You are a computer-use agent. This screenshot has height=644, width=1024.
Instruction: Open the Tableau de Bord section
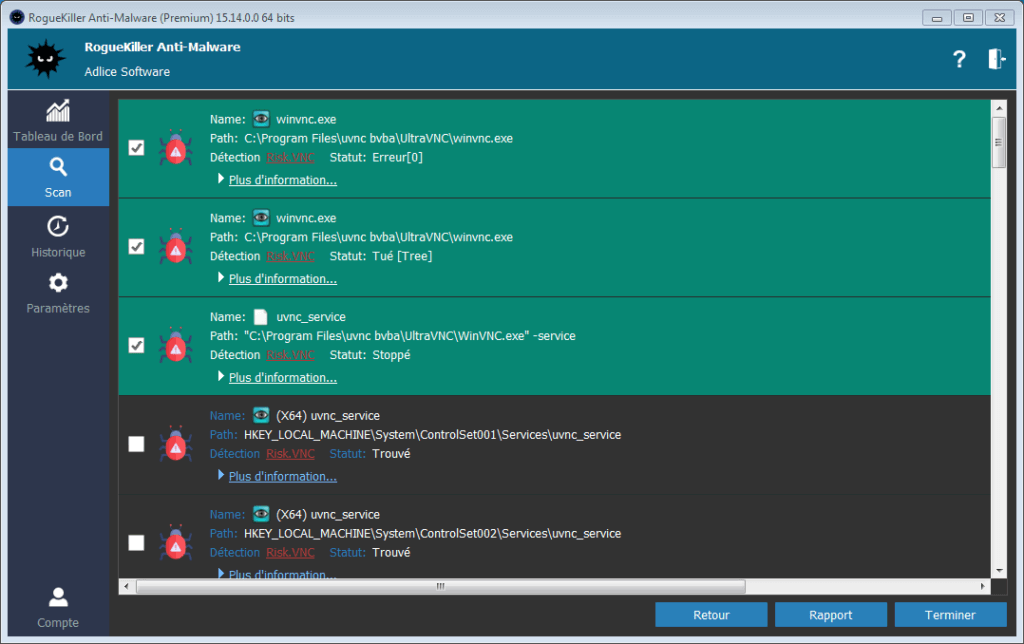click(x=58, y=121)
